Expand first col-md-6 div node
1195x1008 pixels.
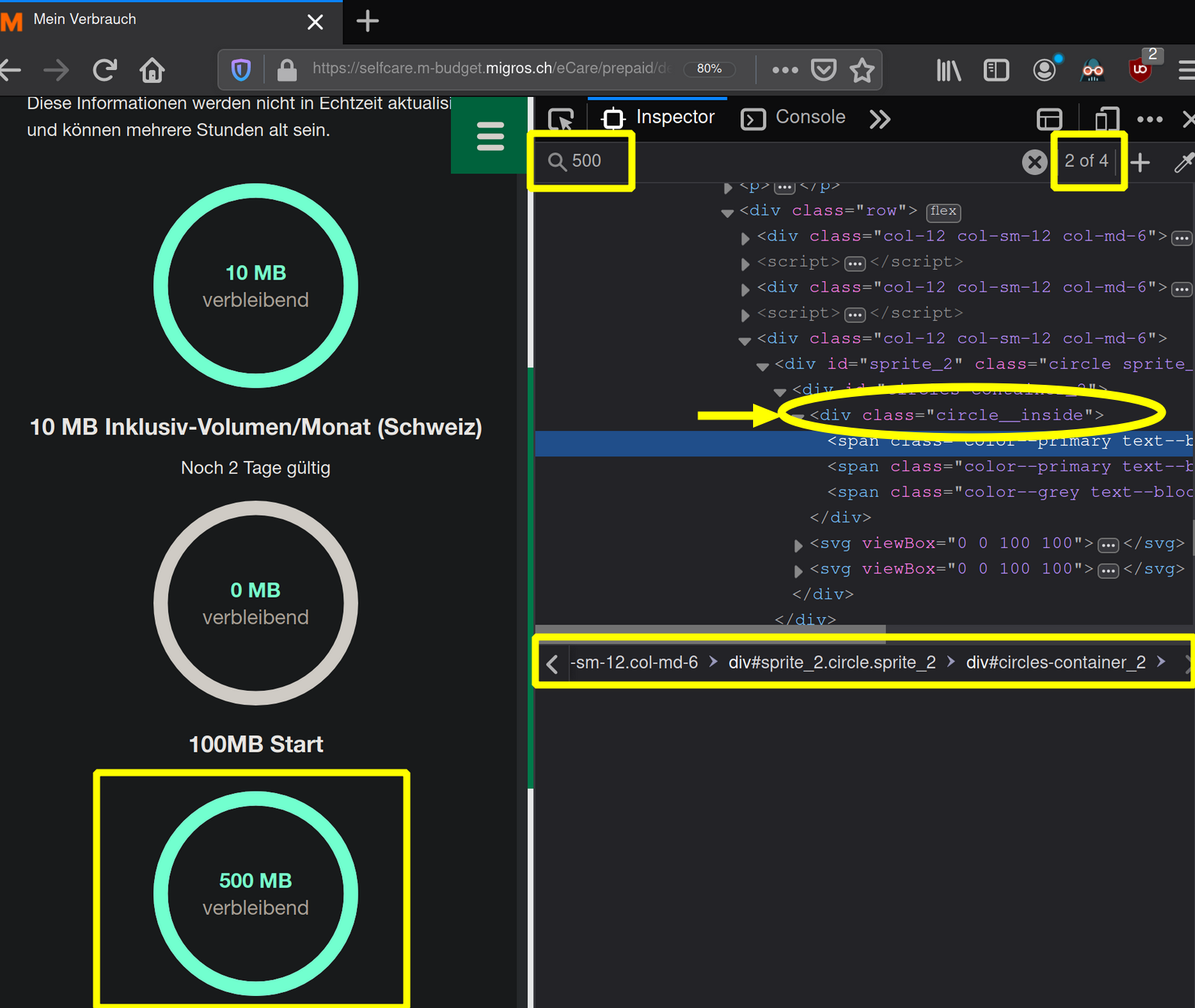[x=745, y=238]
